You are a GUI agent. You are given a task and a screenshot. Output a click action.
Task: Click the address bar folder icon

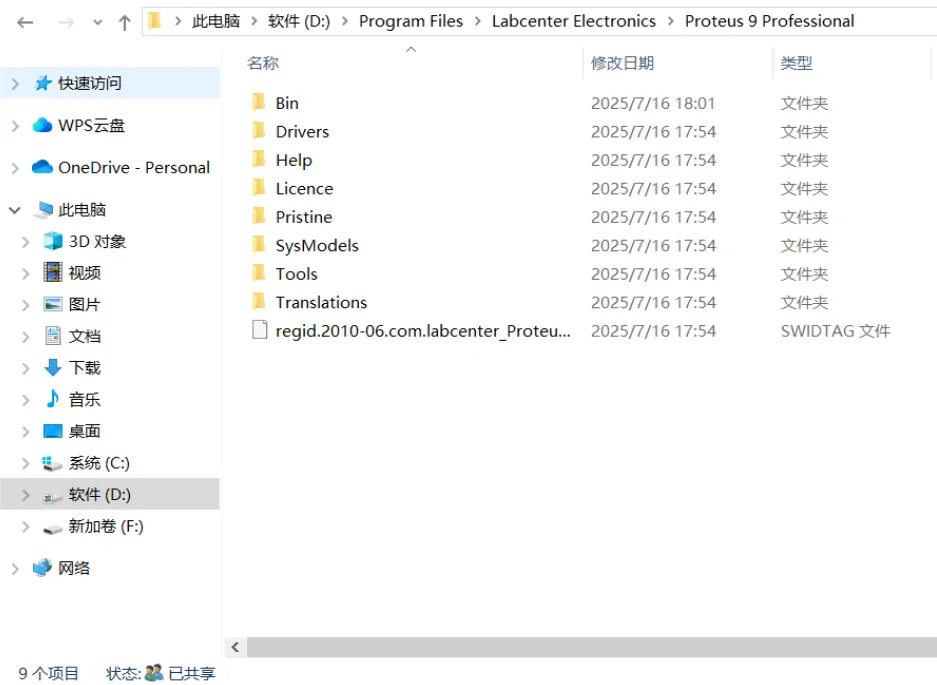pyautogui.click(x=155, y=21)
